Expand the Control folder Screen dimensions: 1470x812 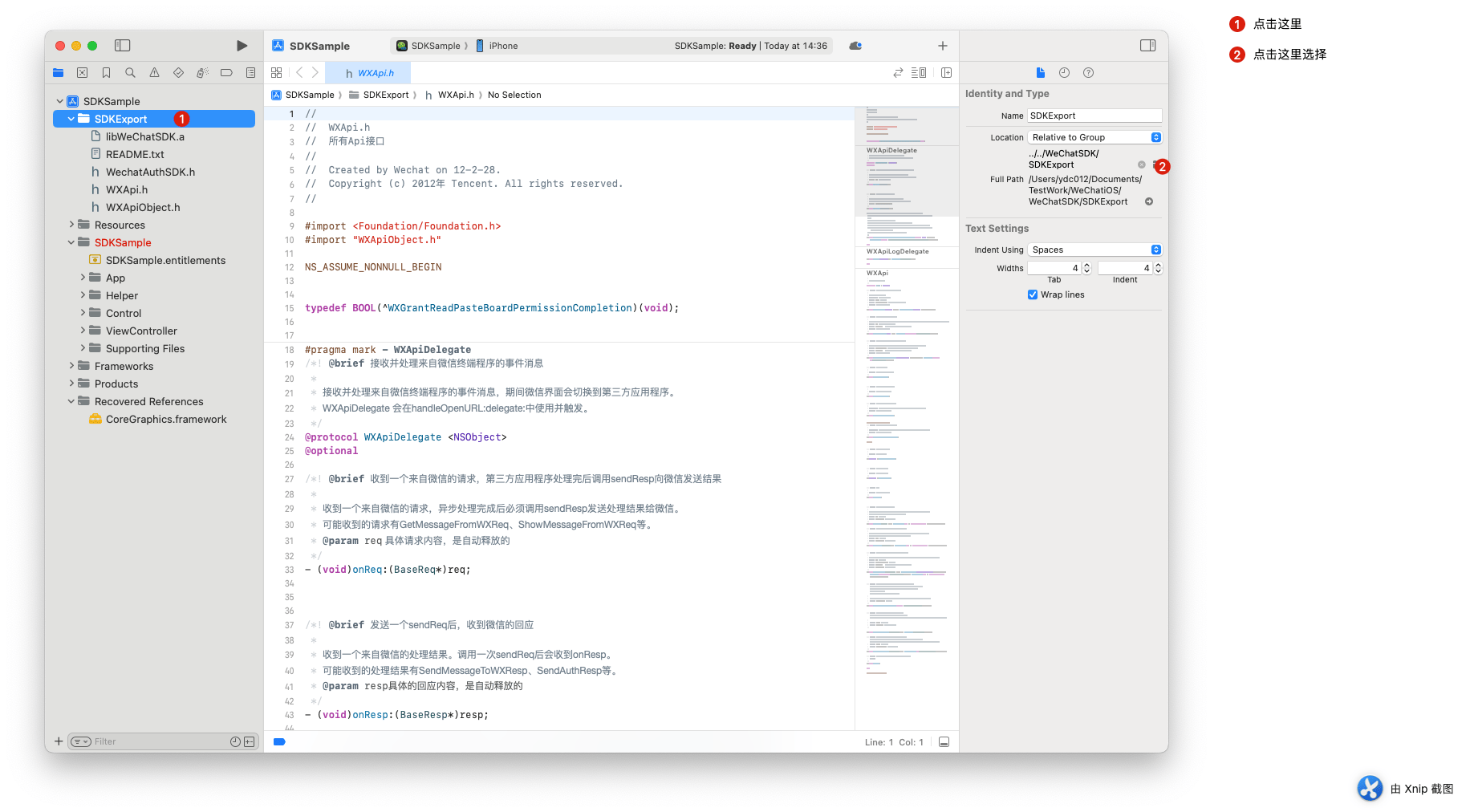(x=83, y=313)
